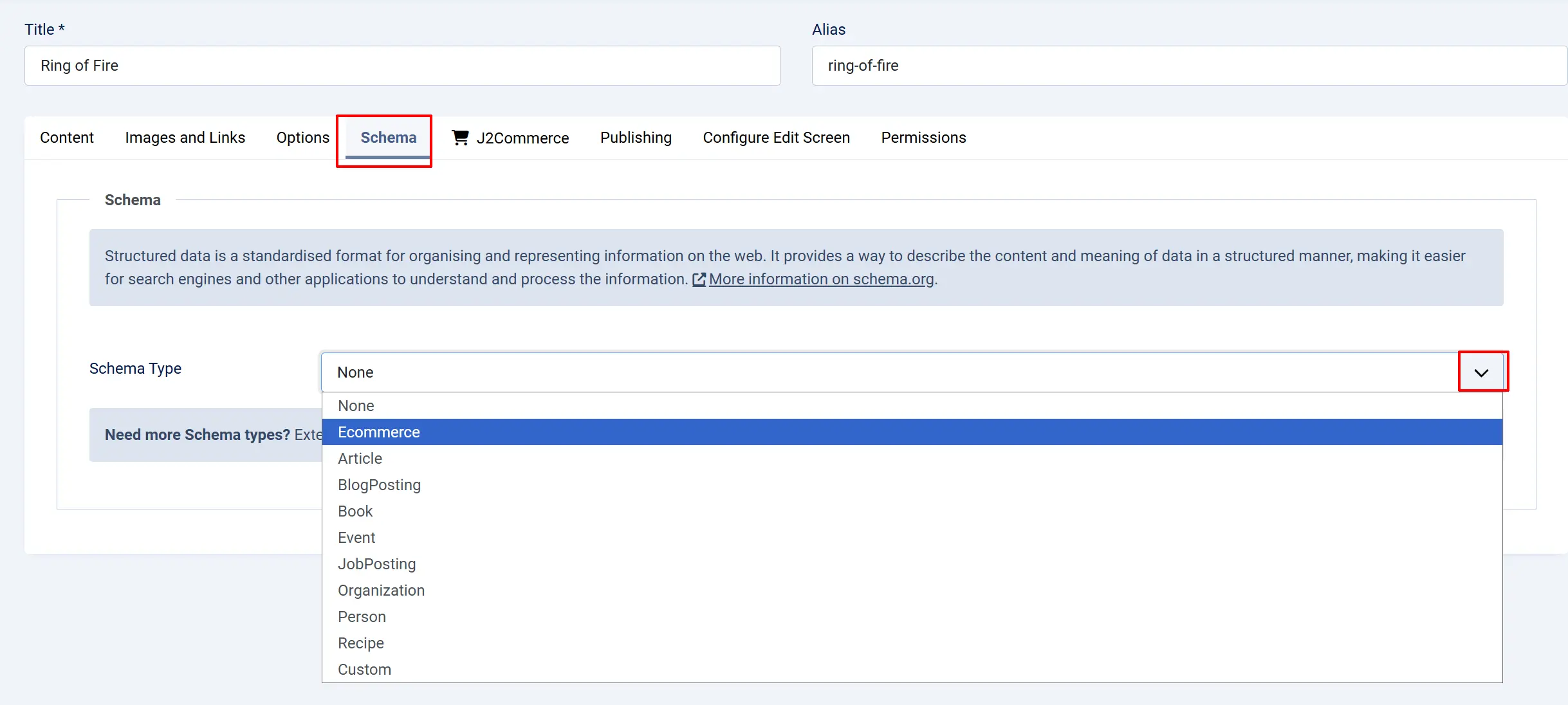
Task: Select the Schema tab
Action: pos(389,138)
